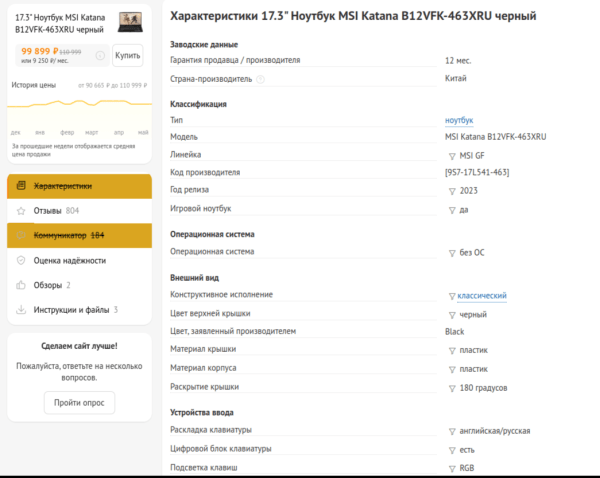
Task: Open the Характеристики section
Action: 80,186
